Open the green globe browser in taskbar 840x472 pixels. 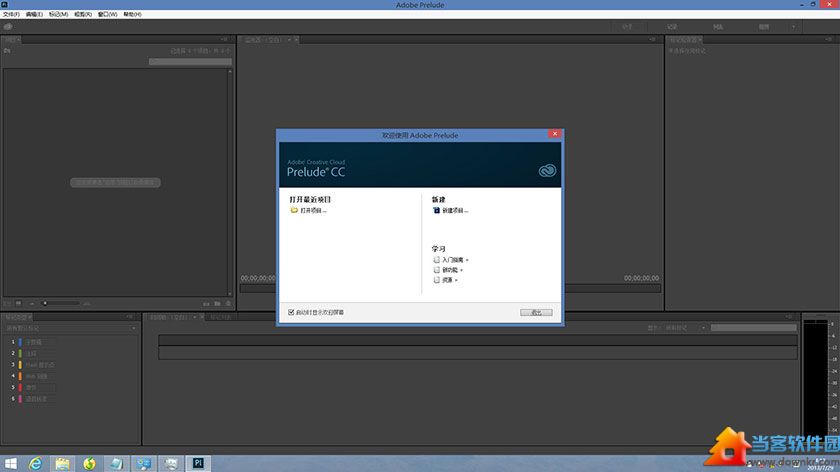click(89, 463)
